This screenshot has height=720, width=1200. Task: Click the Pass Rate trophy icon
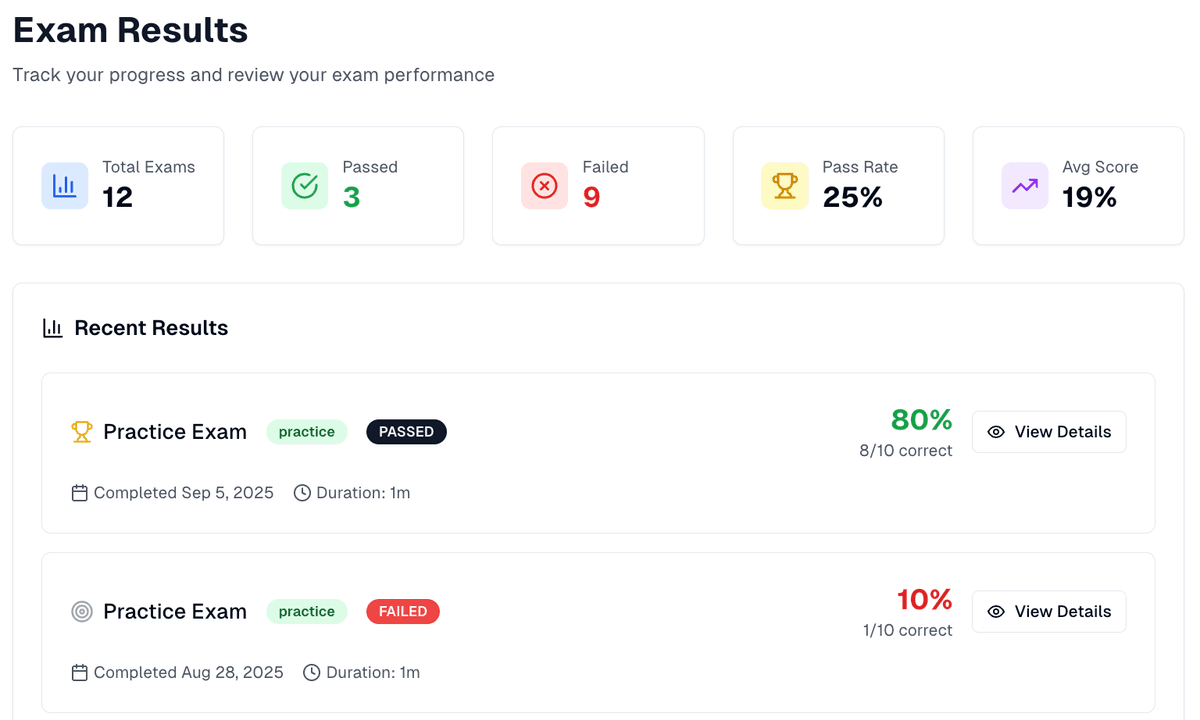coord(785,186)
